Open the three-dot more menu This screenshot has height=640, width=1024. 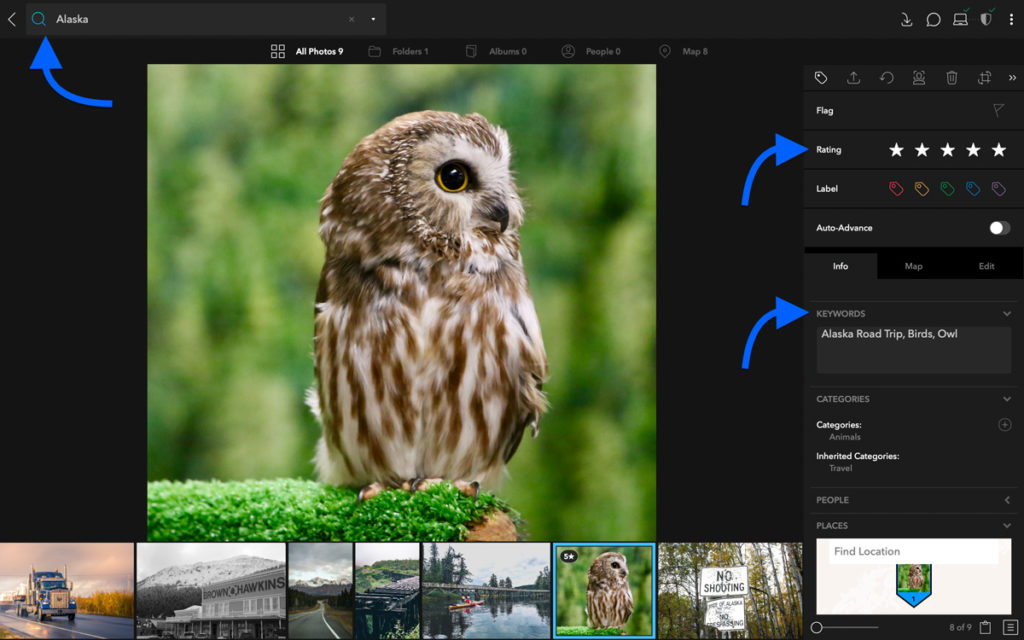pyautogui.click(x=1011, y=20)
